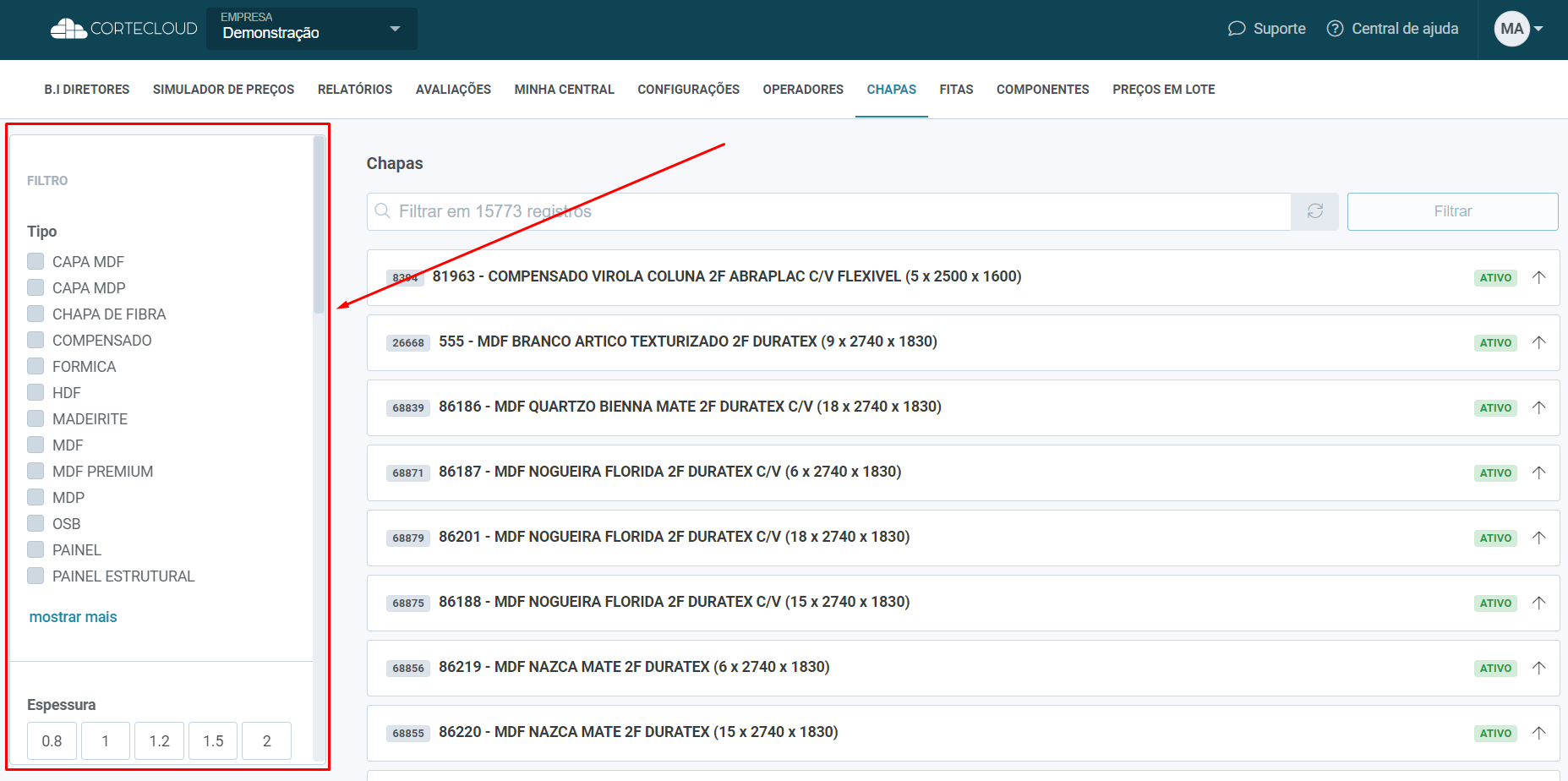Enable the MDF PREMIUM checkbox
1568x781 pixels.
click(36, 471)
